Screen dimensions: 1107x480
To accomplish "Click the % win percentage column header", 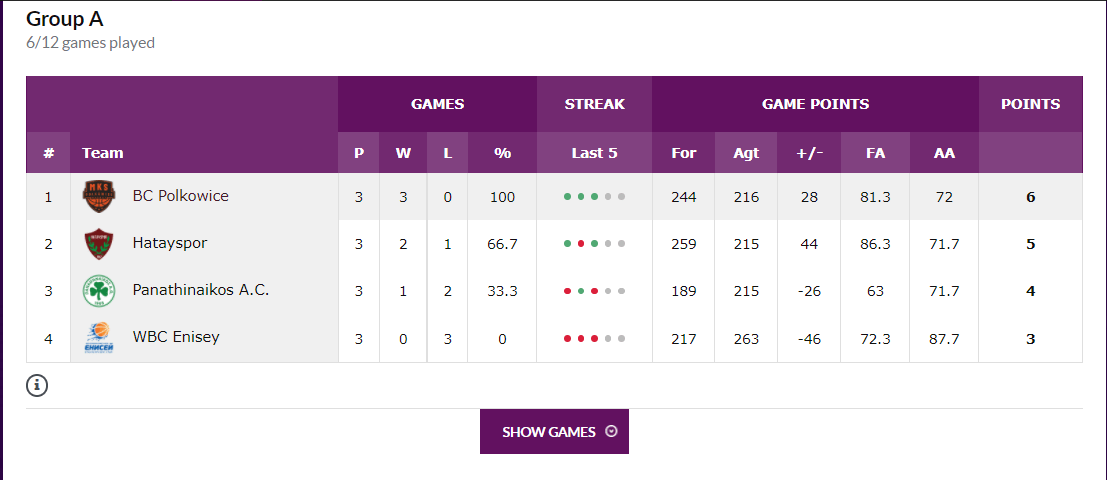I will [502, 153].
